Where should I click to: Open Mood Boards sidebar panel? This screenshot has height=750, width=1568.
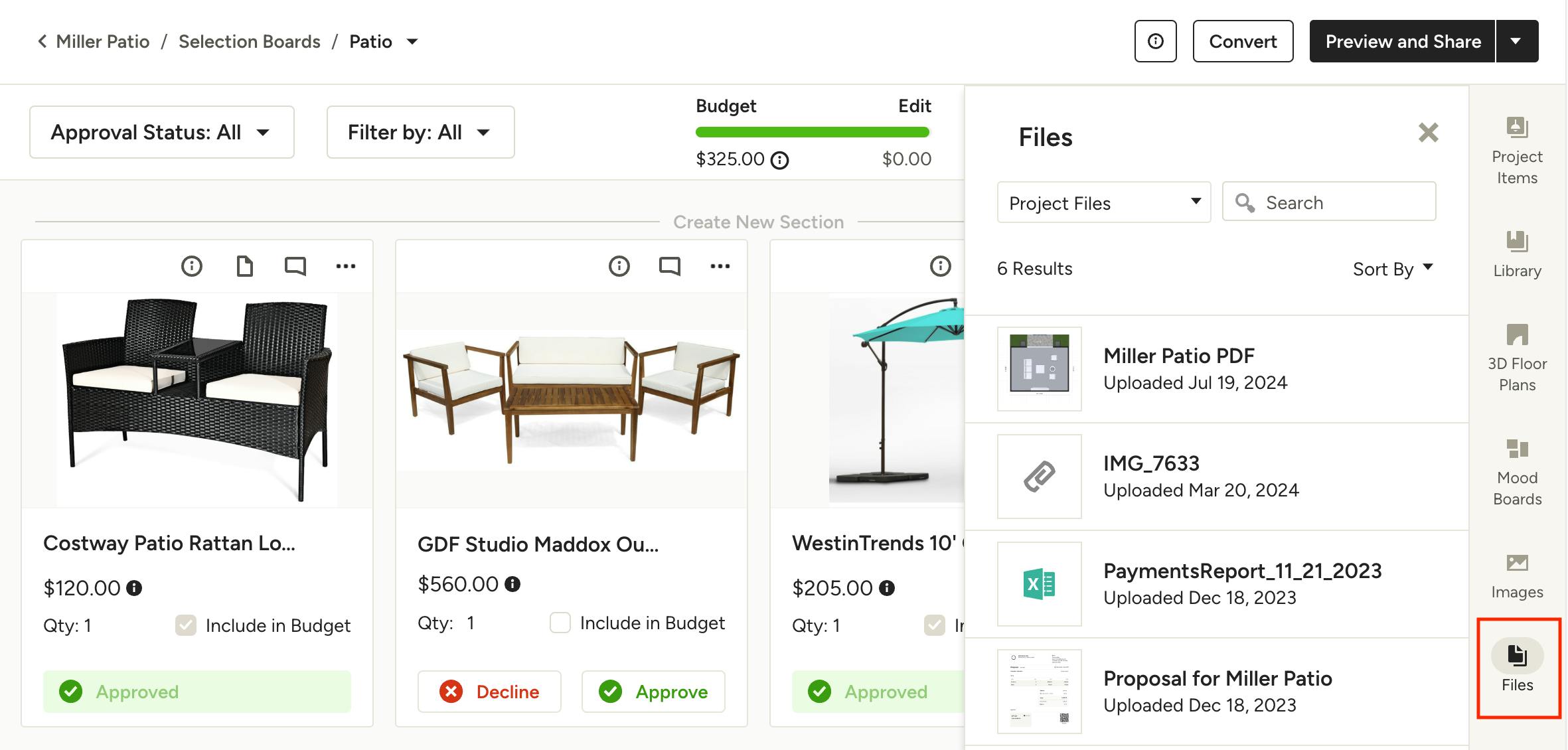point(1517,471)
